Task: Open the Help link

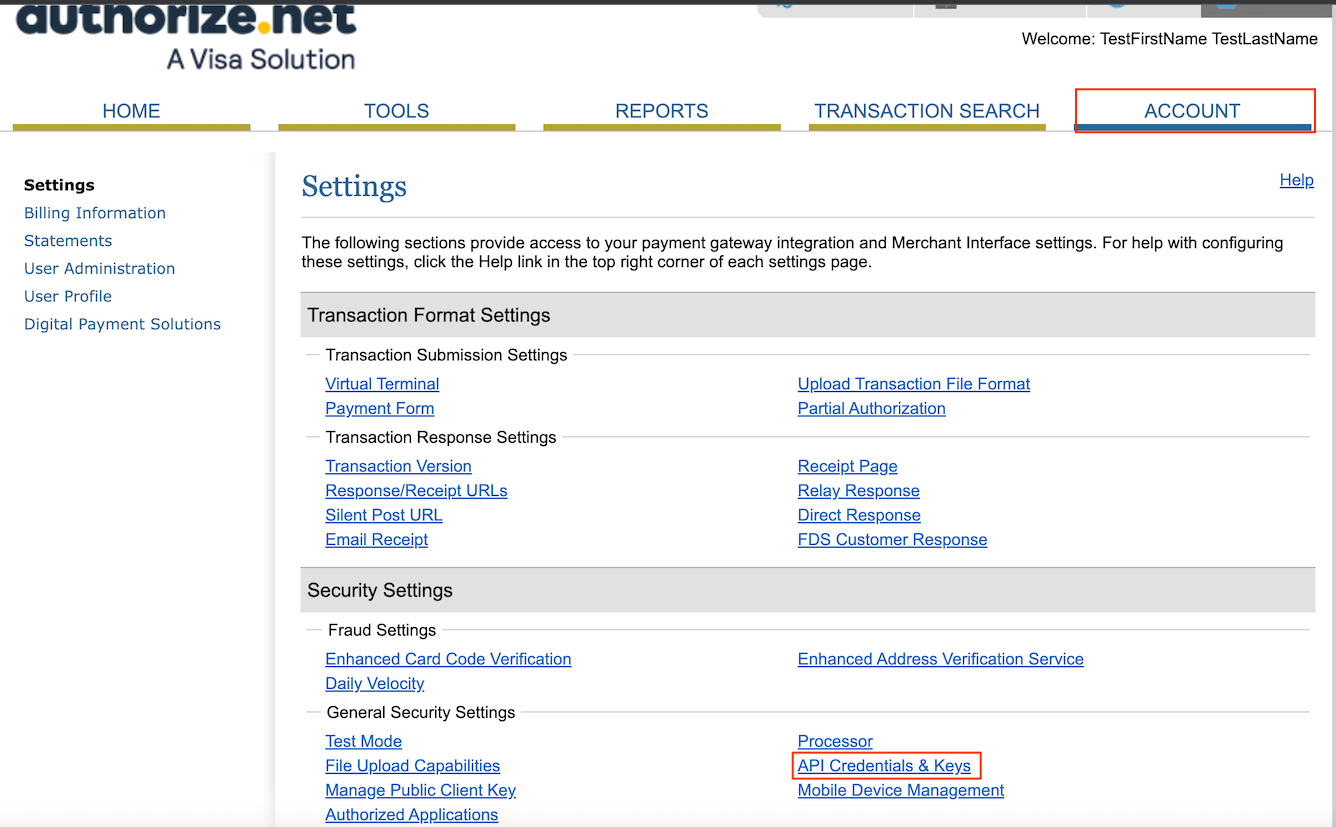Action: [1296, 180]
